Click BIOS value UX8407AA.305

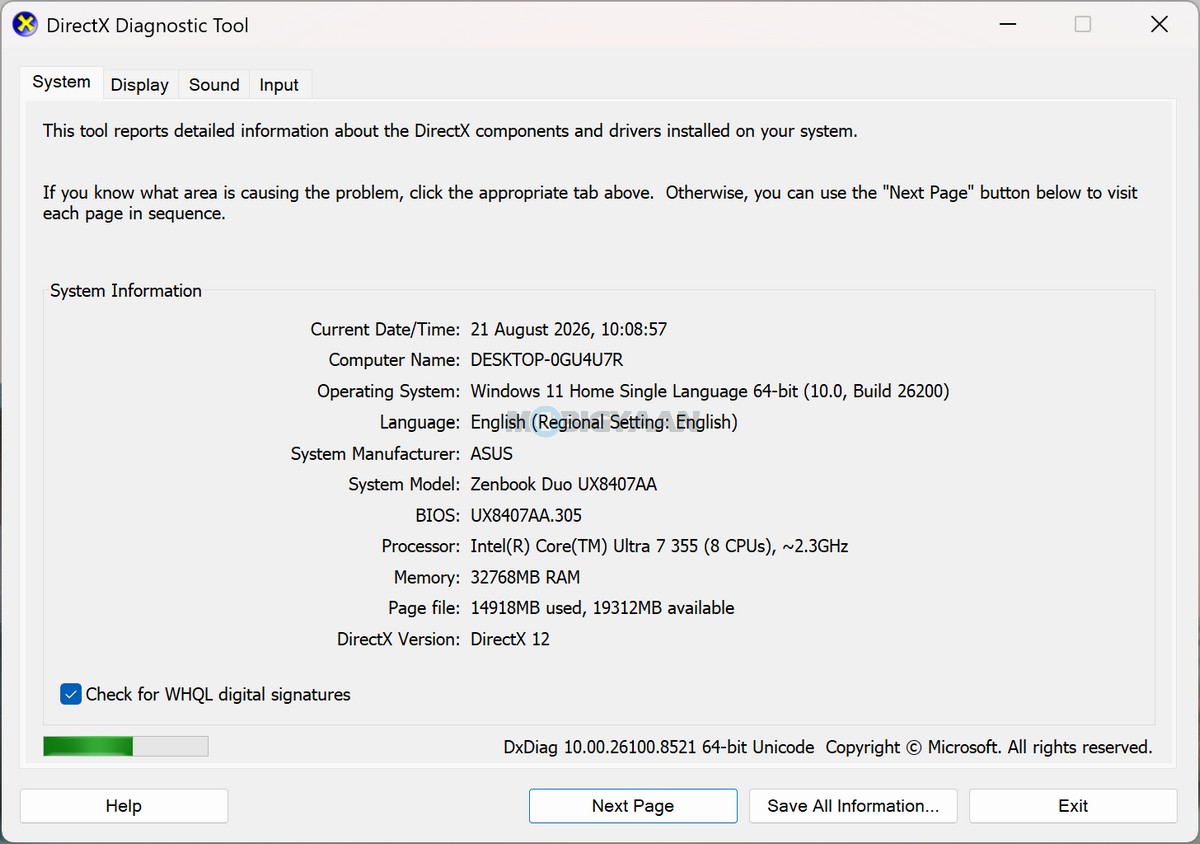(526, 515)
